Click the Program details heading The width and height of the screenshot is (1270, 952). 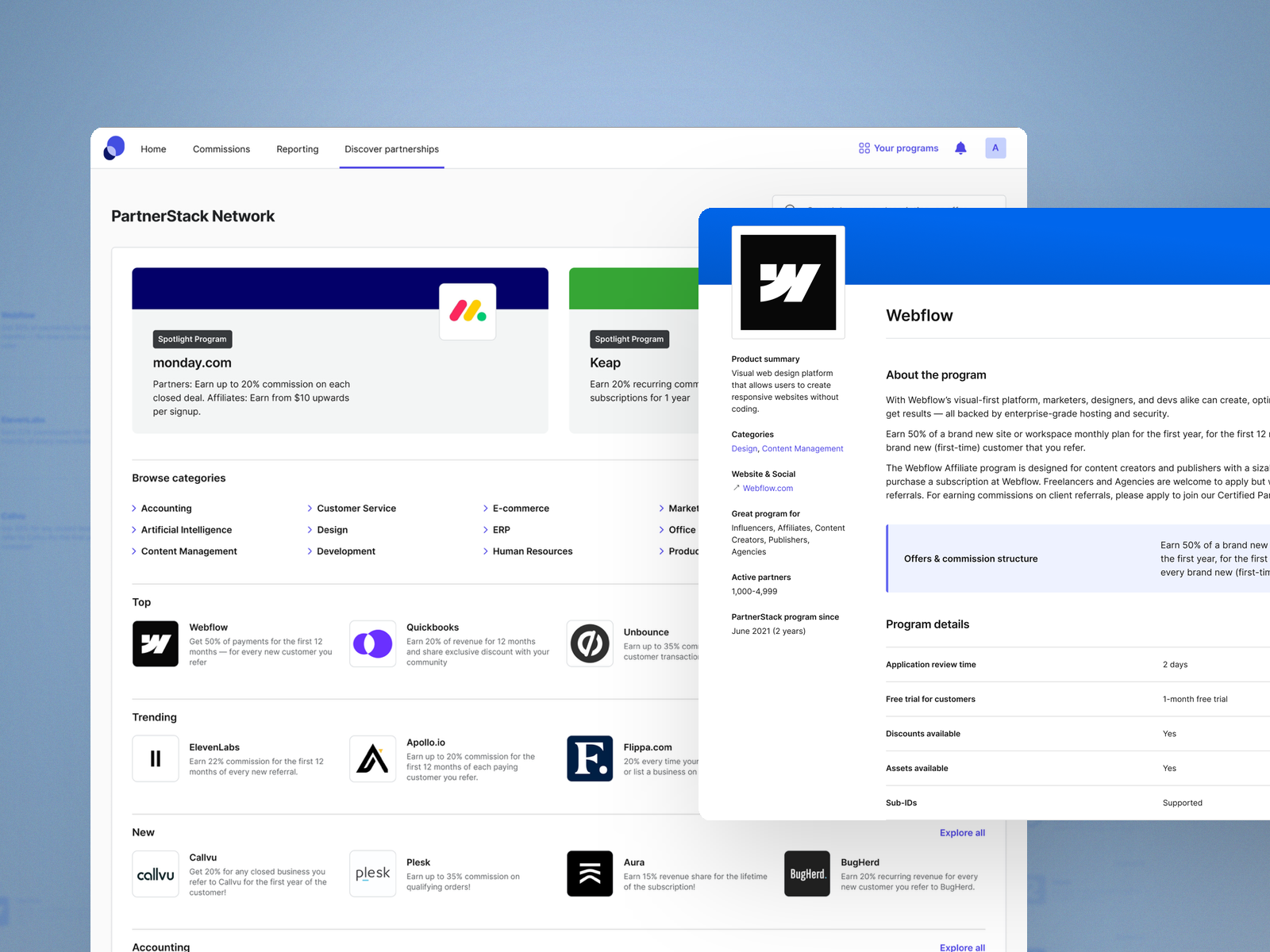click(927, 624)
